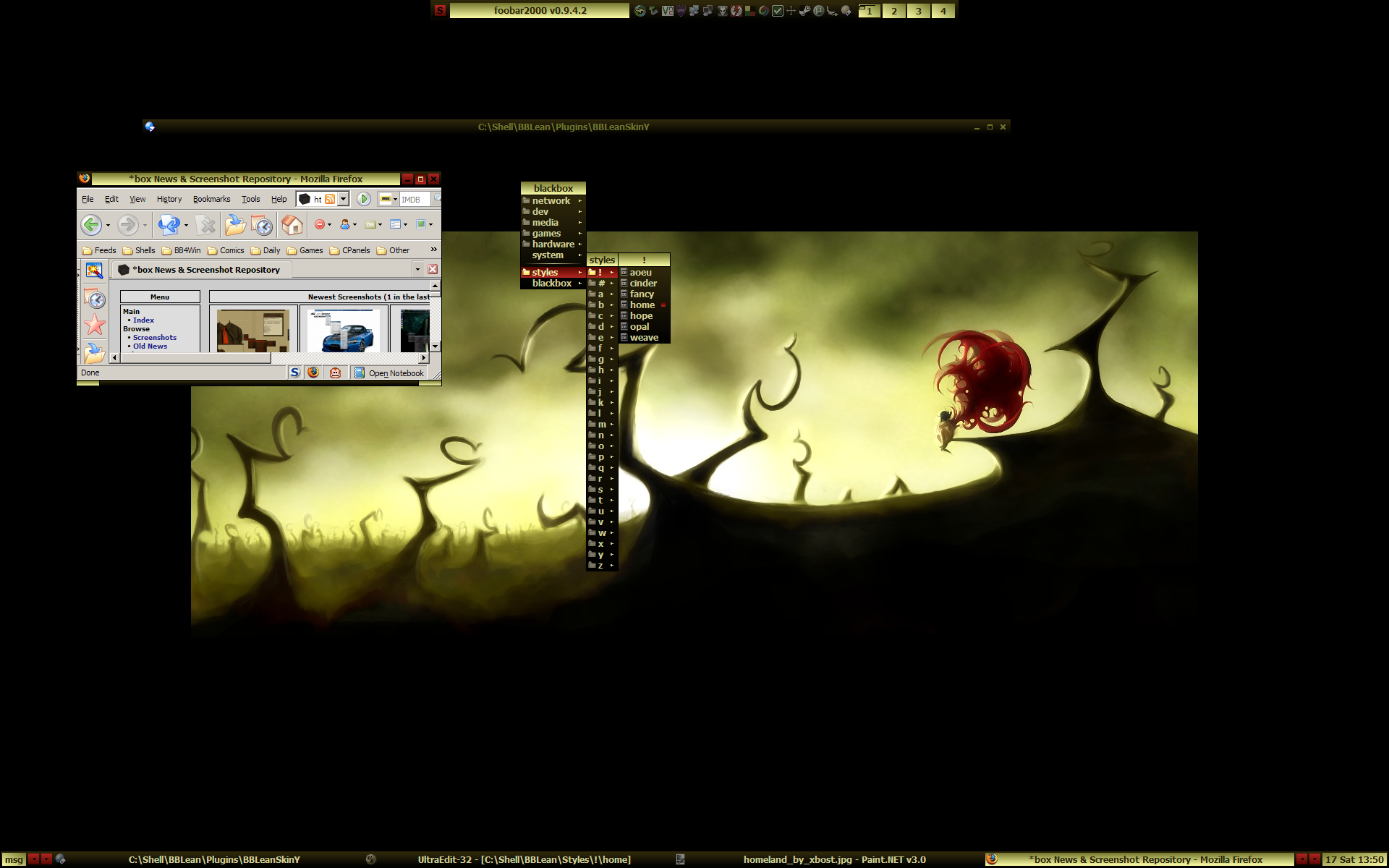1389x868 pixels.
Task: Click the Greasemonkey monkey icon in status bar
Action: pos(335,373)
